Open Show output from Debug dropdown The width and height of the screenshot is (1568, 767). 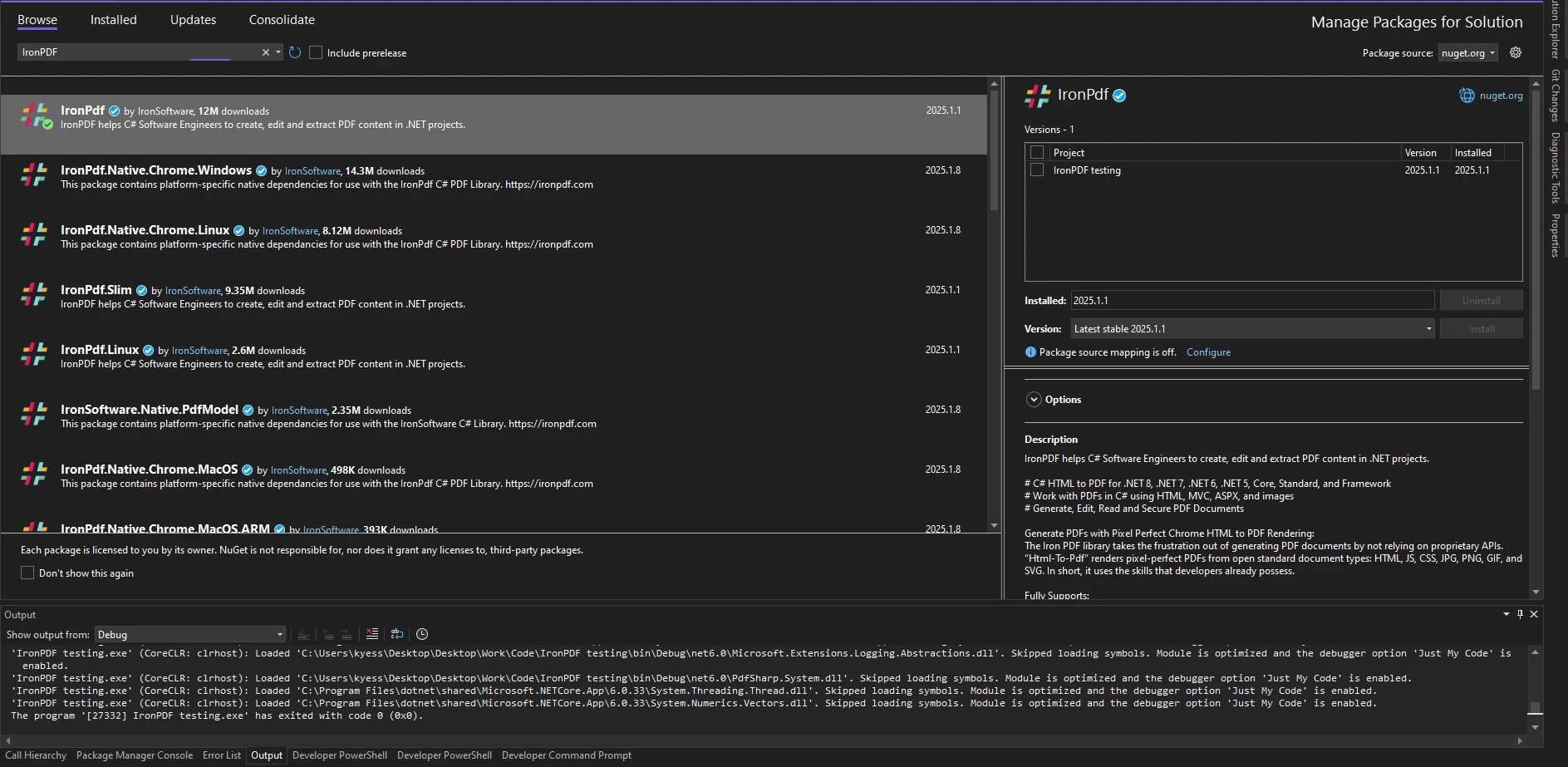click(x=190, y=634)
